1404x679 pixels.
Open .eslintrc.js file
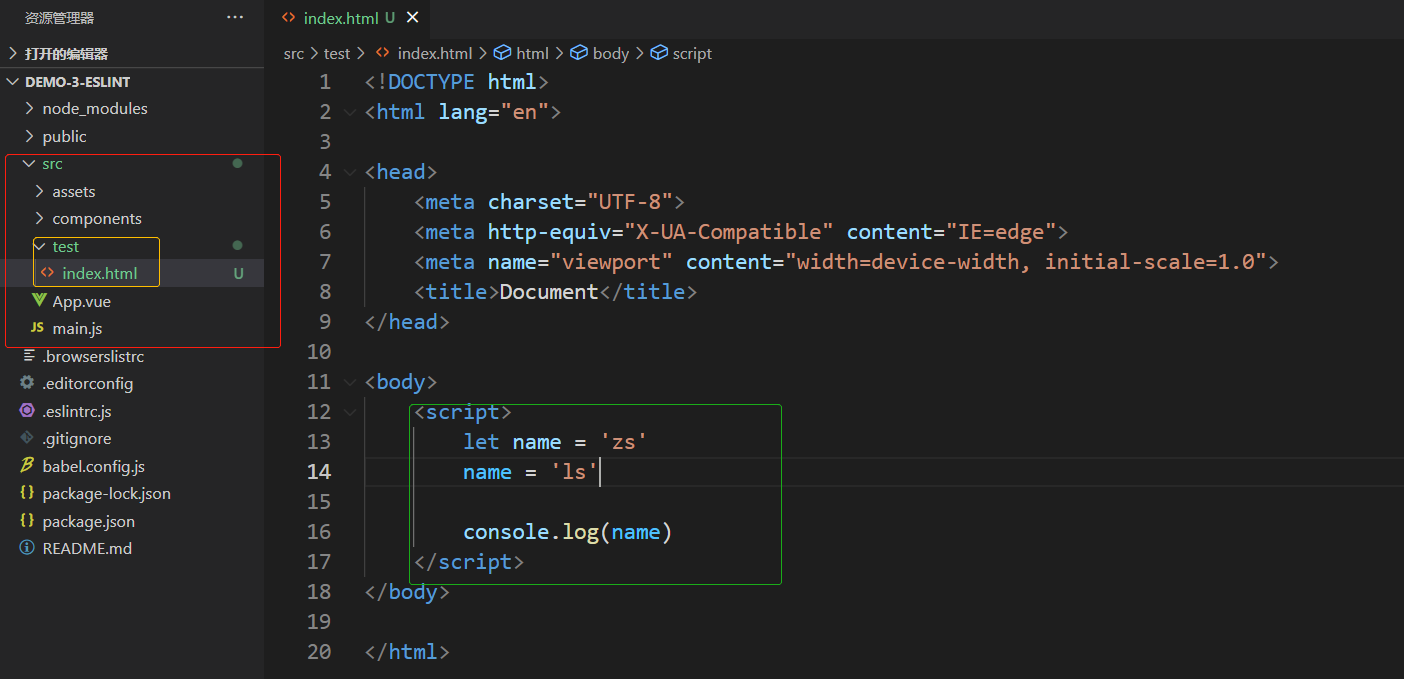click(132, 411)
